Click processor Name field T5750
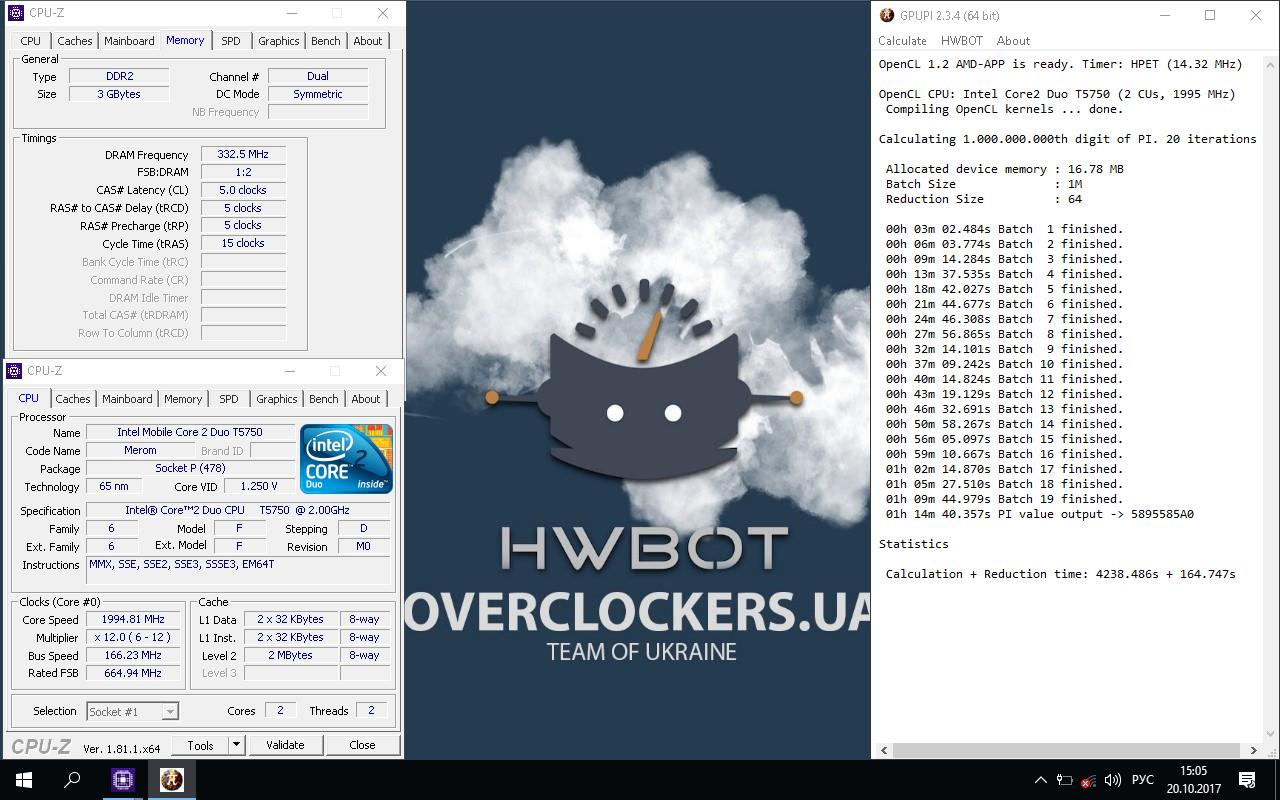The height and width of the screenshot is (800, 1280). tap(190, 433)
